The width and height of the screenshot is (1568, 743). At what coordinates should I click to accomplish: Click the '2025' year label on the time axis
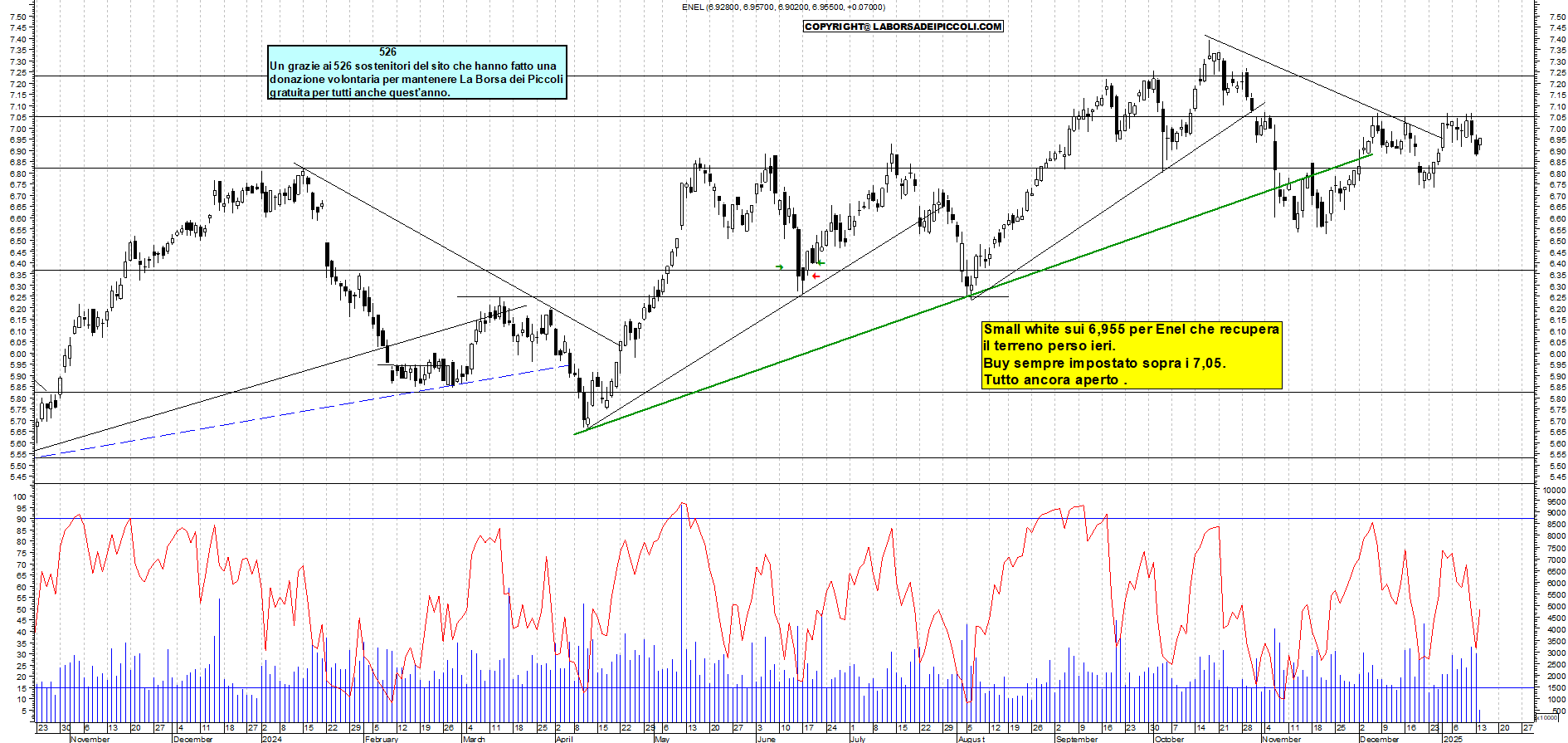1453,739
